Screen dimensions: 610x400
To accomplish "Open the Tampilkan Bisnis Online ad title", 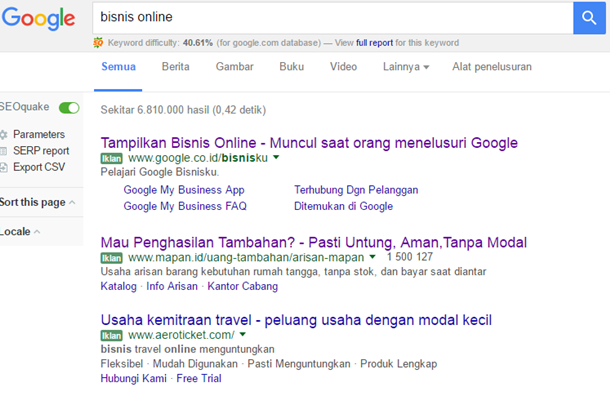I will click(x=309, y=143).
